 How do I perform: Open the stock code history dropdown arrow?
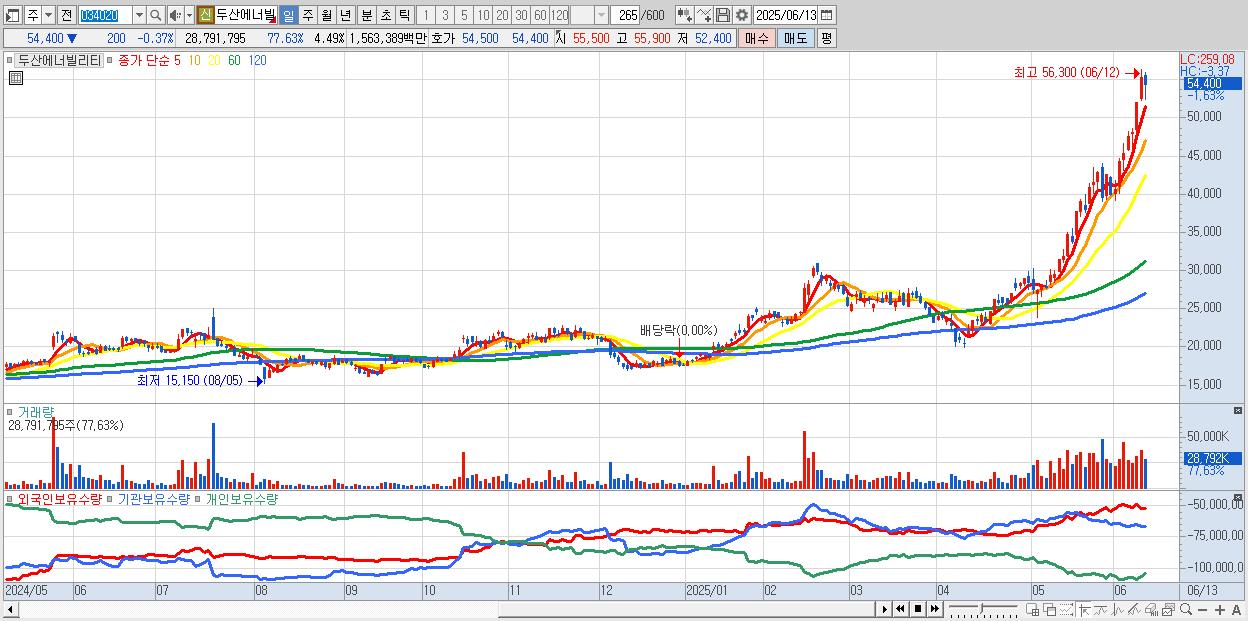pyautogui.click(x=139, y=15)
